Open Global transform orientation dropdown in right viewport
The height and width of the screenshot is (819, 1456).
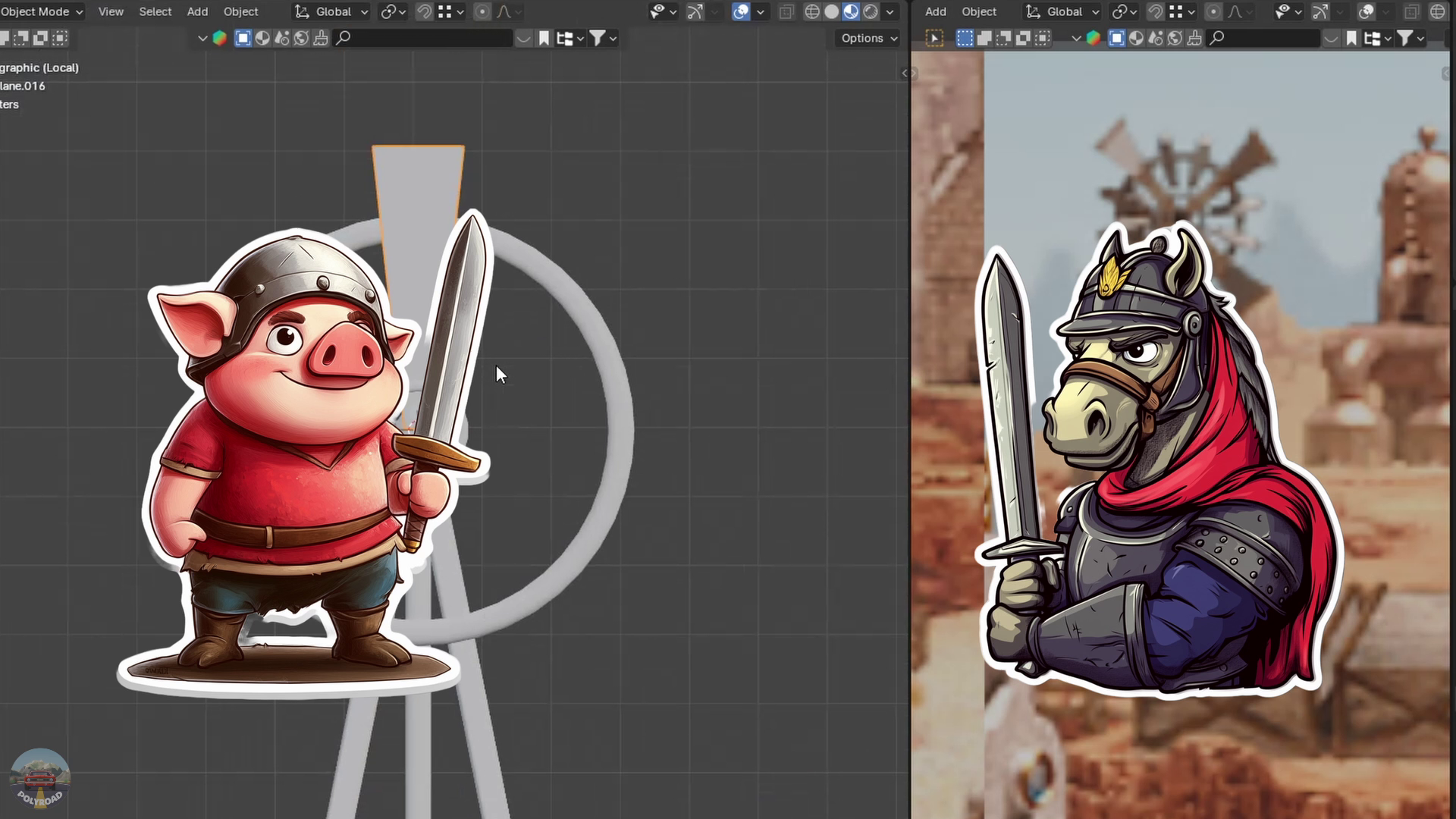pyautogui.click(x=1062, y=11)
